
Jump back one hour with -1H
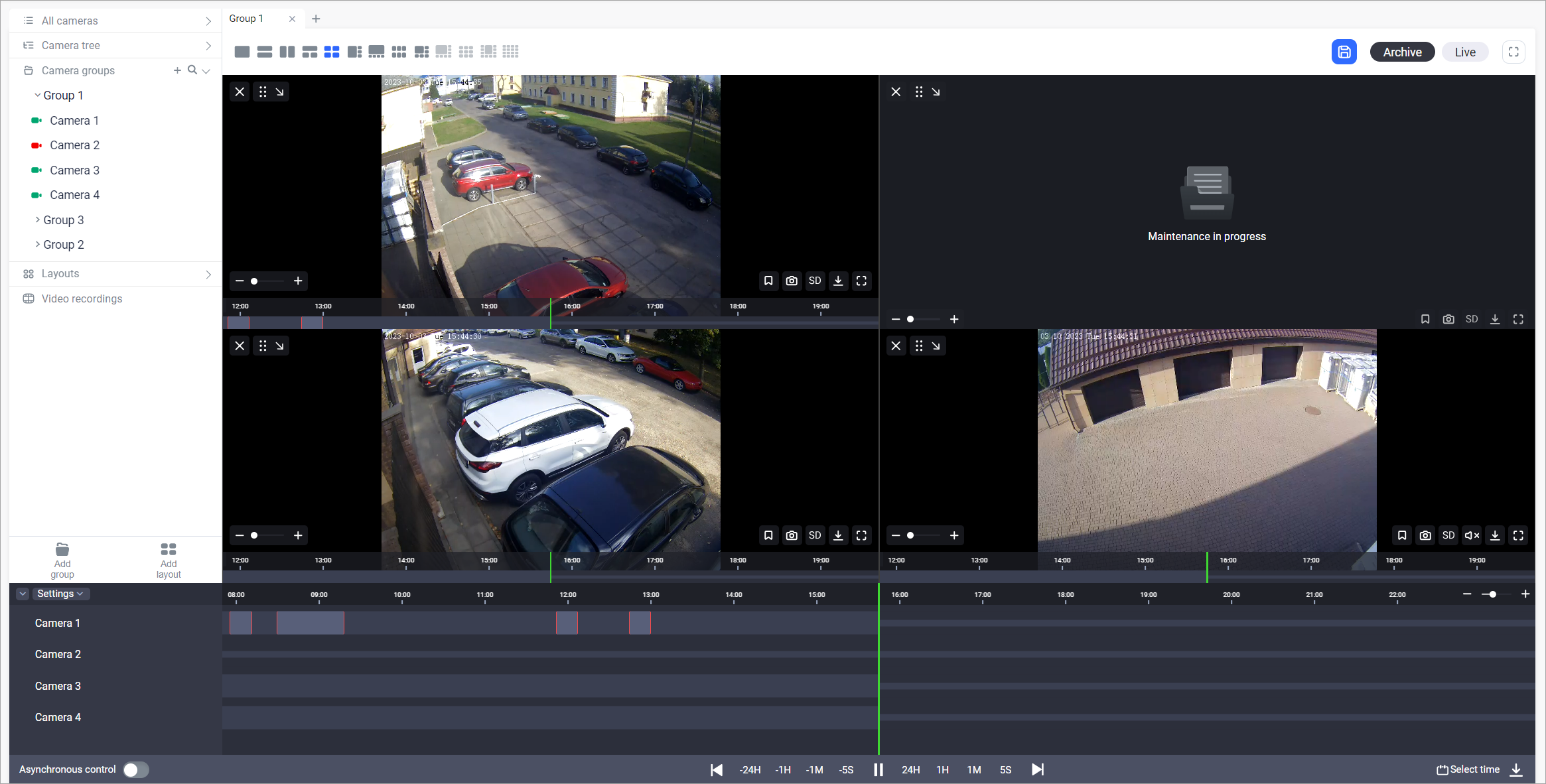pos(783,769)
